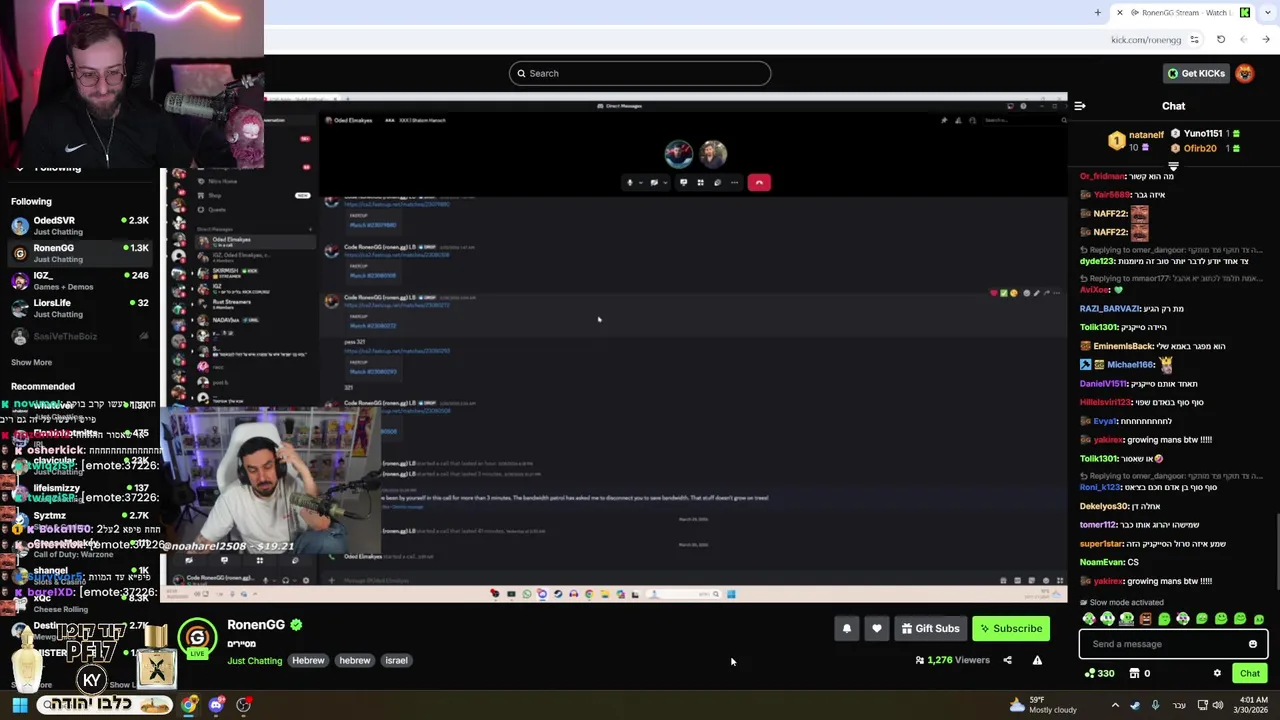Follow channel with the heart icon
The height and width of the screenshot is (720, 1280).
[x=877, y=628]
